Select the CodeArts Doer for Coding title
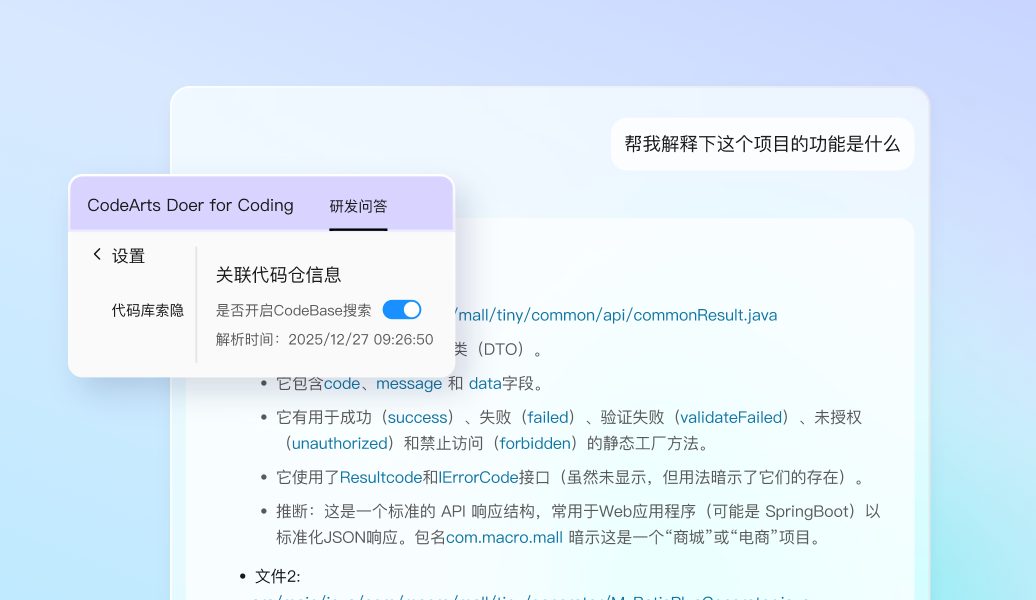Viewport: 1036px width, 600px height. click(190, 205)
